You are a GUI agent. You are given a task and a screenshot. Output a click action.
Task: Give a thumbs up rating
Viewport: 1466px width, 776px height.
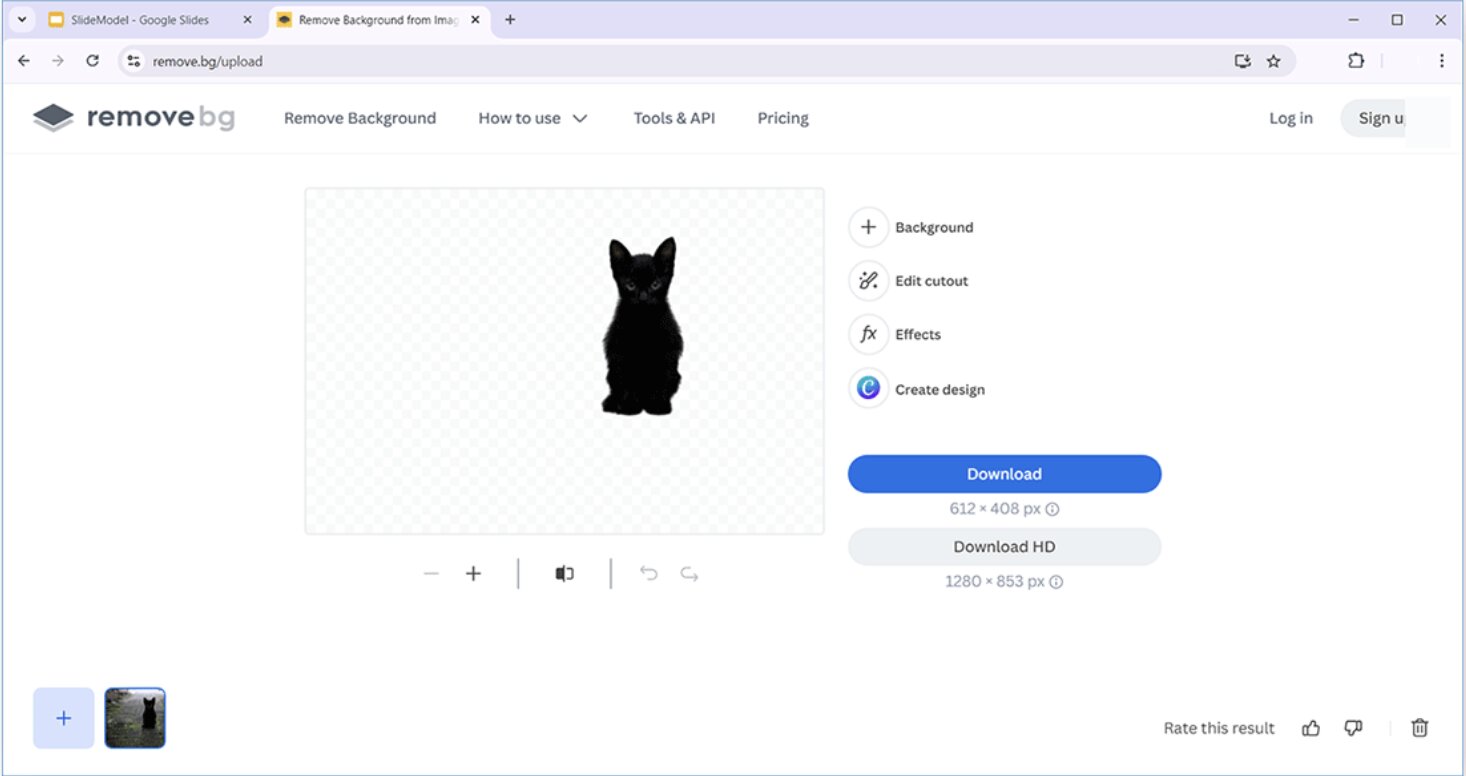tap(1311, 728)
